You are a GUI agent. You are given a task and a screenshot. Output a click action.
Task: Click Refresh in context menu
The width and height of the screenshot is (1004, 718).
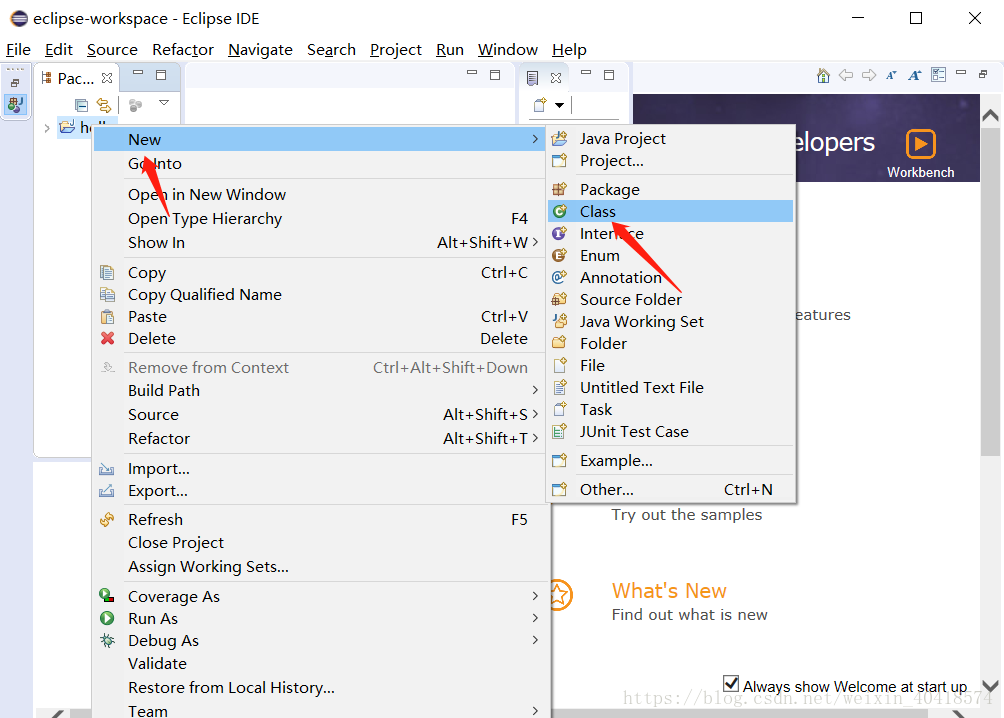pos(320,519)
